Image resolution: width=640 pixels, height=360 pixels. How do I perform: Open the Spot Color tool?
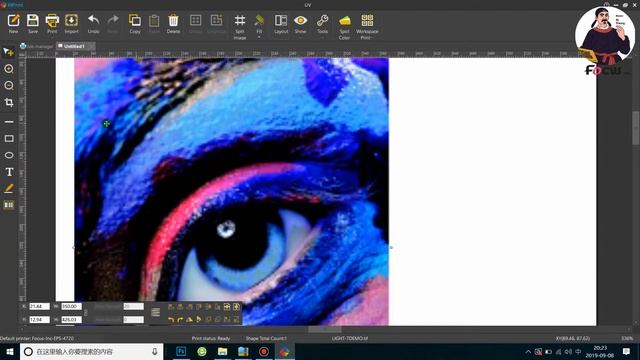pyautogui.click(x=344, y=27)
